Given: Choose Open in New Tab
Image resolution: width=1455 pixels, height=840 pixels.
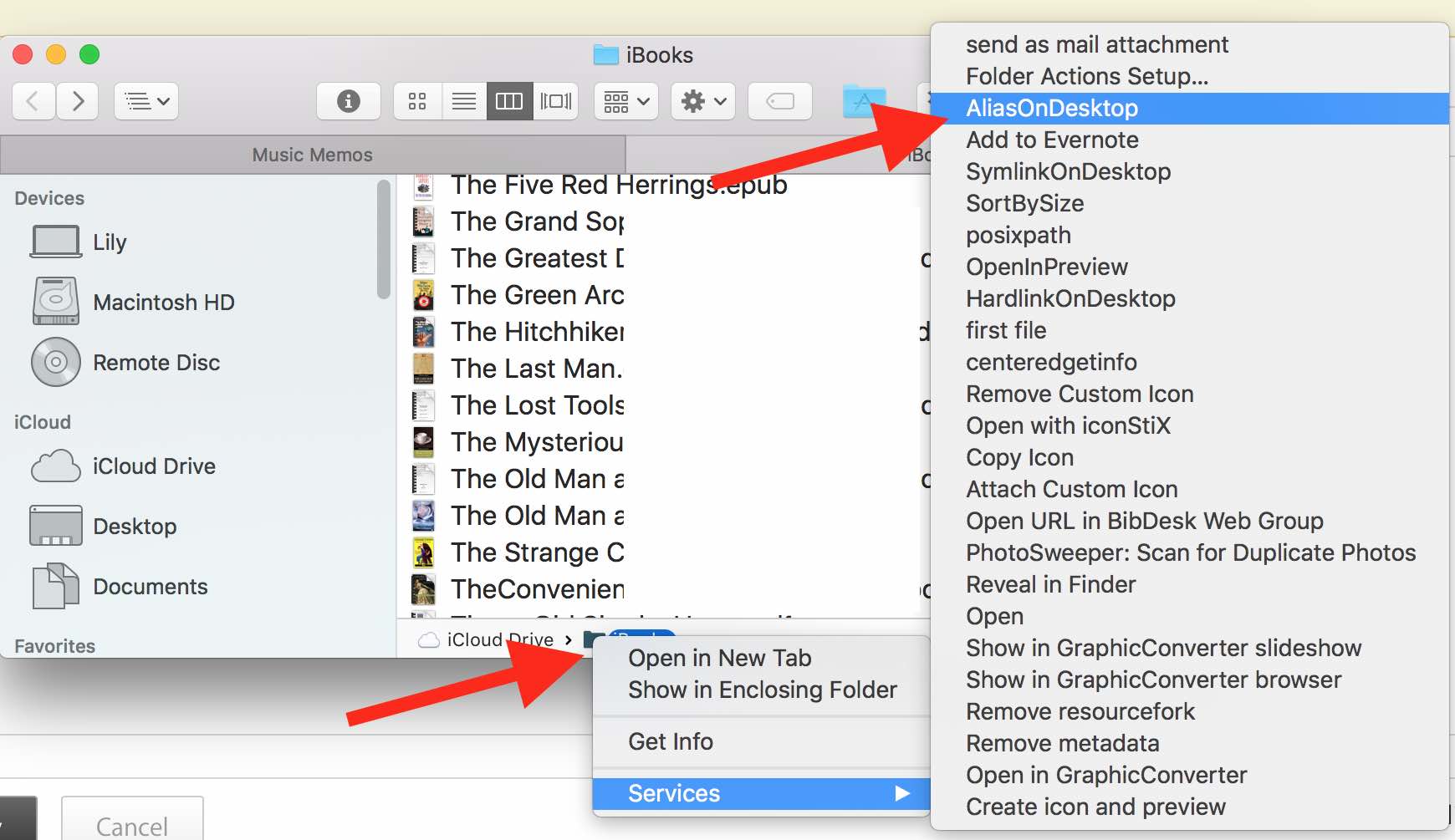Looking at the screenshot, I should coord(761,658).
